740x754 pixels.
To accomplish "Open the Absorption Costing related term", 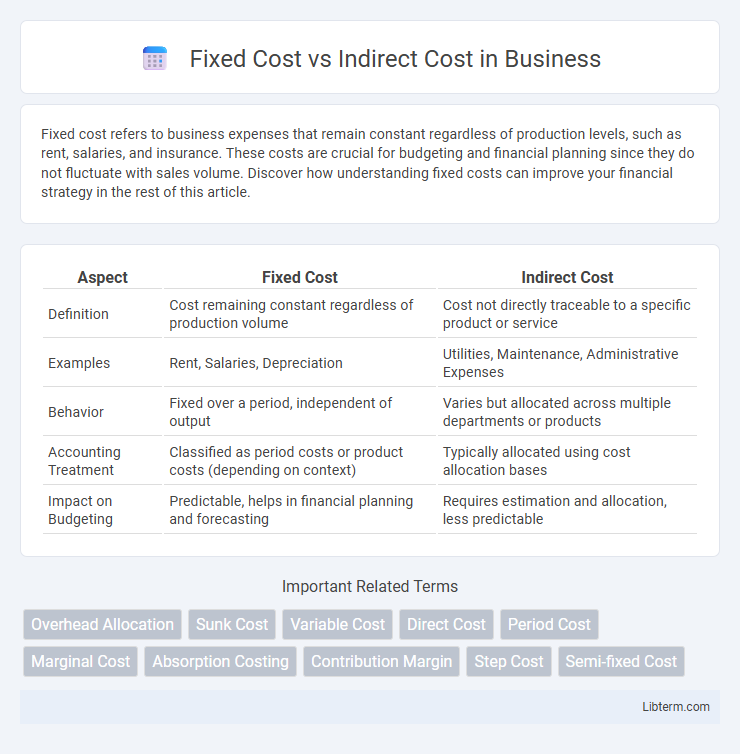I will [220, 661].
